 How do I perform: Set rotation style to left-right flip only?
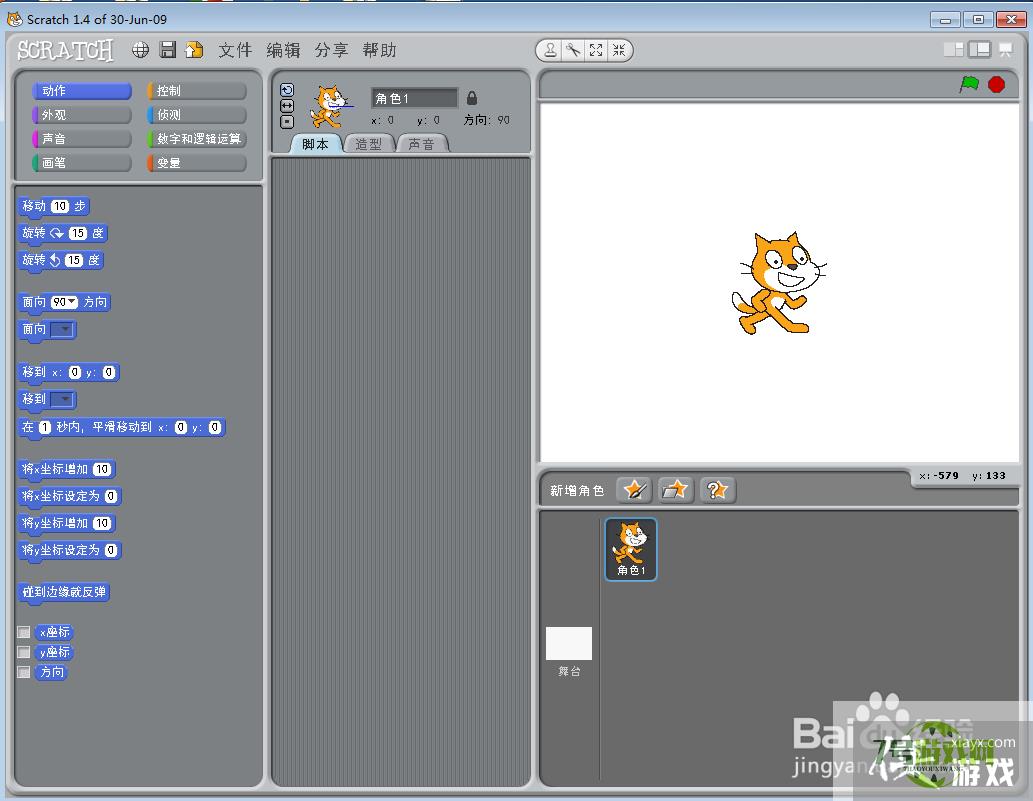[287, 106]
